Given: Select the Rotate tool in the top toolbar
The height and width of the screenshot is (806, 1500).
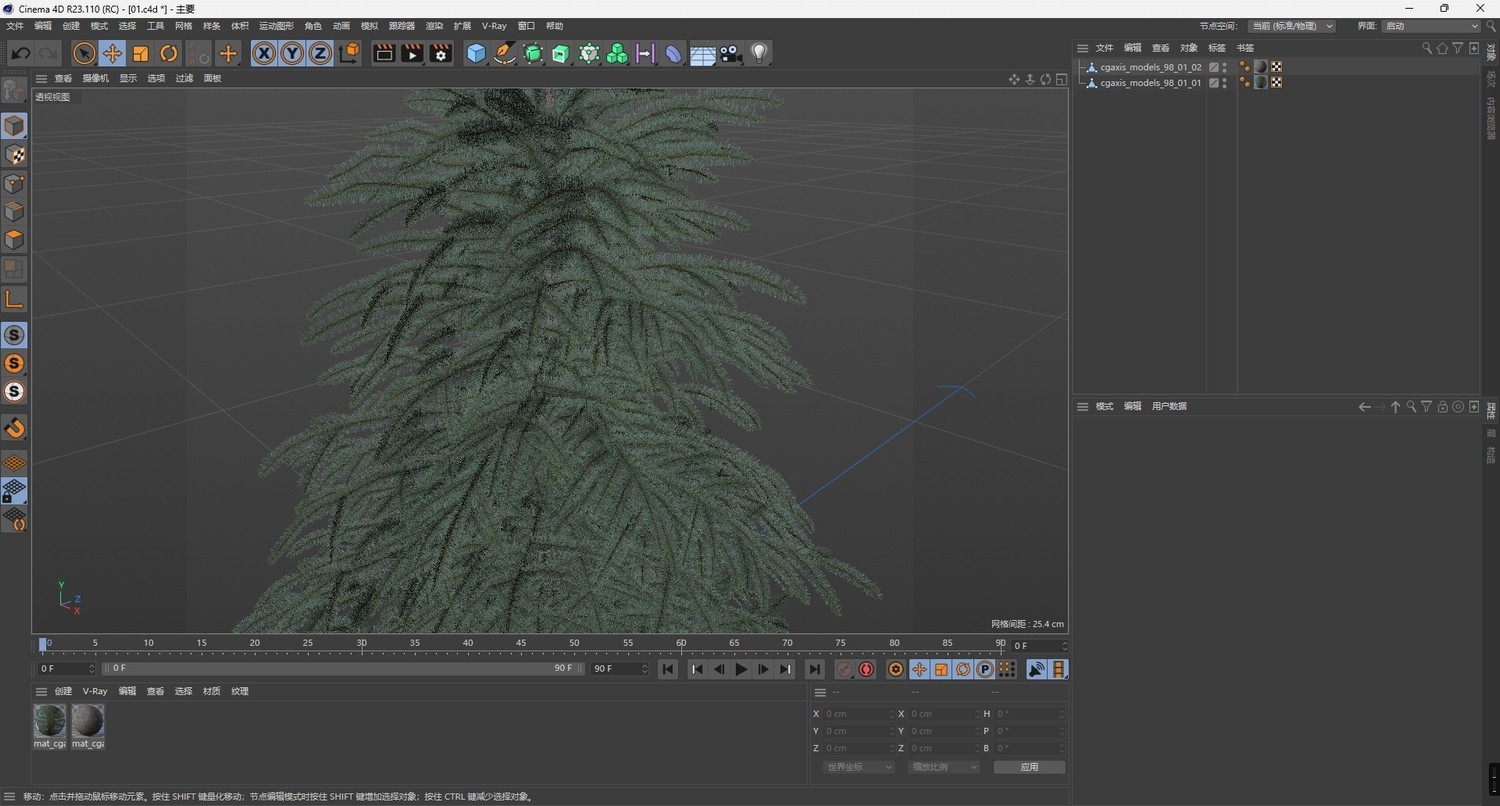Looking at the screenshot, I should point(168,53).
